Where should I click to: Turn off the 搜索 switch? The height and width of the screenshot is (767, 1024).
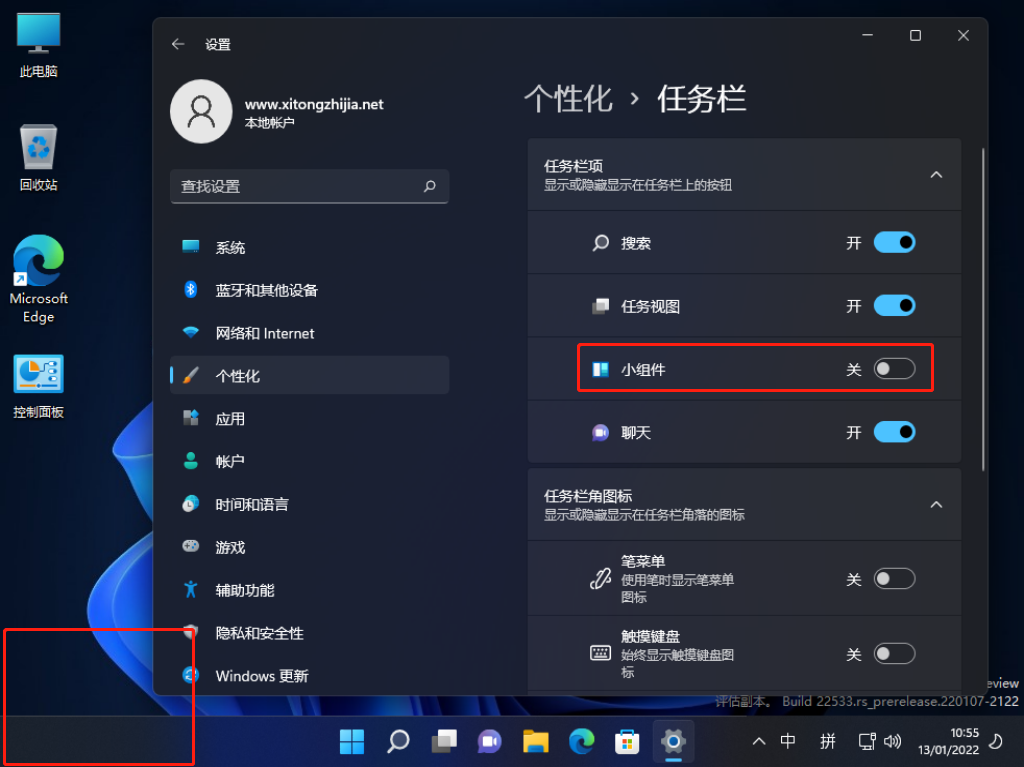coord(895,242)
